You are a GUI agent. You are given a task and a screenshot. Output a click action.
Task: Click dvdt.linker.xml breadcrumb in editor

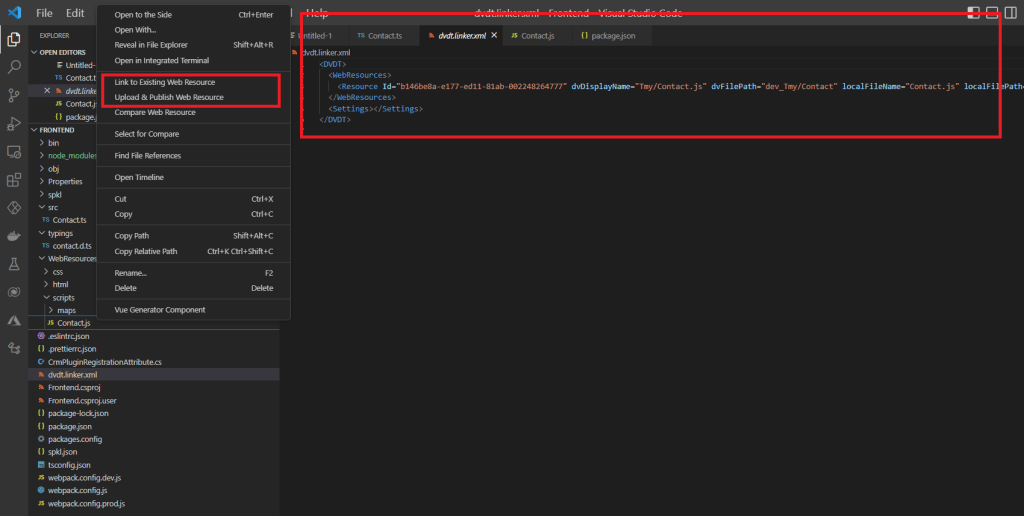pyautogui.click(x=325, y=52)
